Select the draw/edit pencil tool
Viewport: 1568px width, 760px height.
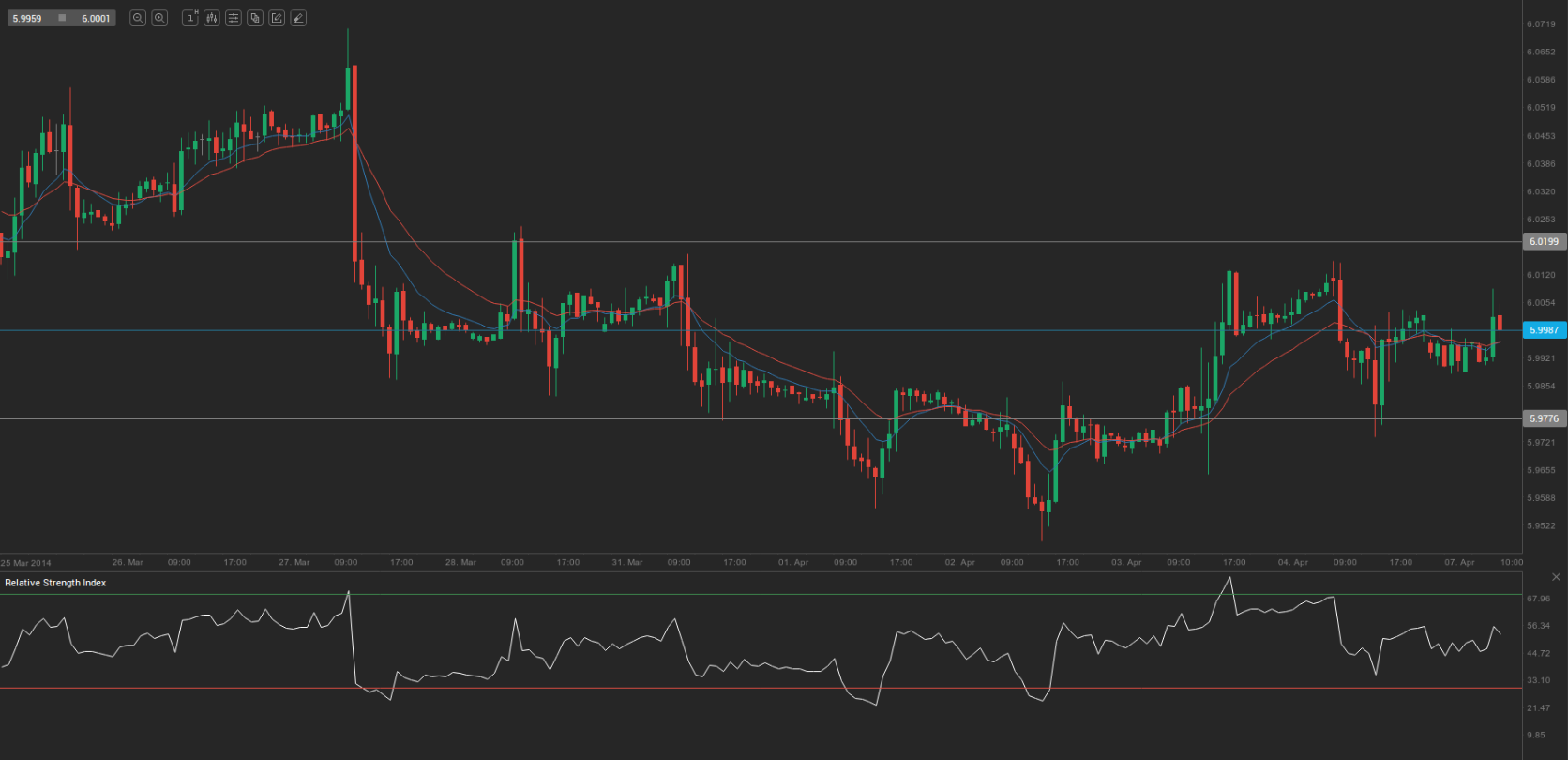(x=277, y=18)
